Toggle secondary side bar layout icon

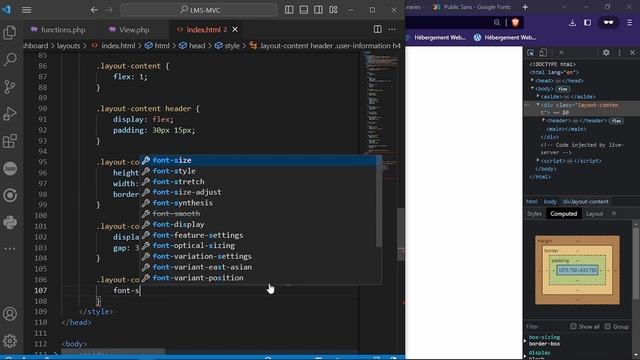pyautogui.click(x=318, y=10)
